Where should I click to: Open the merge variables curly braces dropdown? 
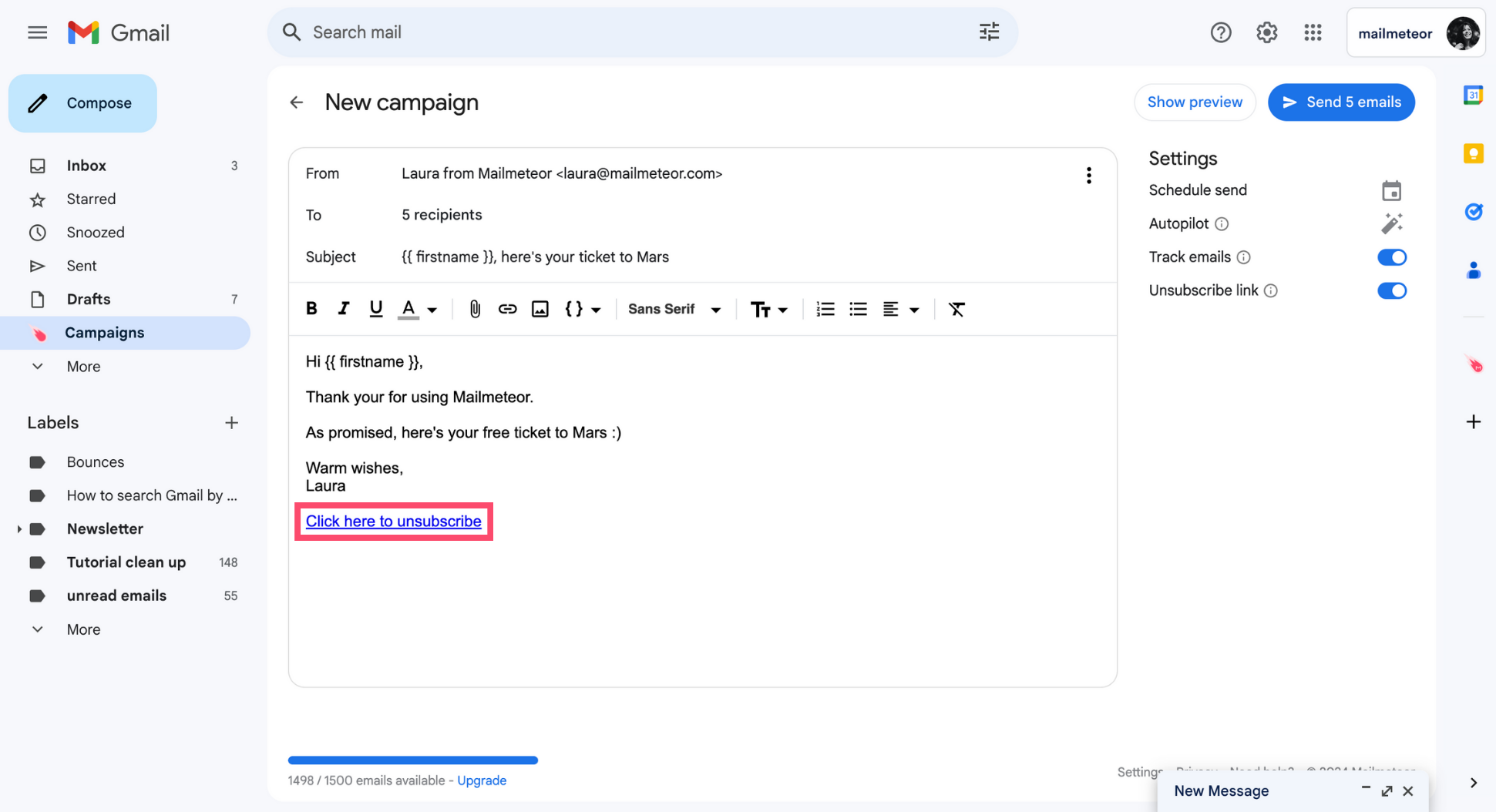click(x=583, y=309)
